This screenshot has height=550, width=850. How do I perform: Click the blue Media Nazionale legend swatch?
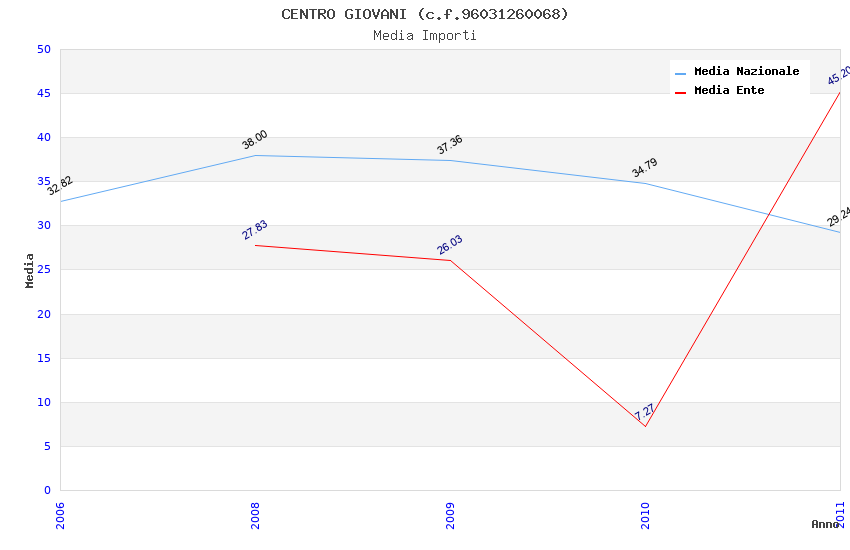pos(681,73)
